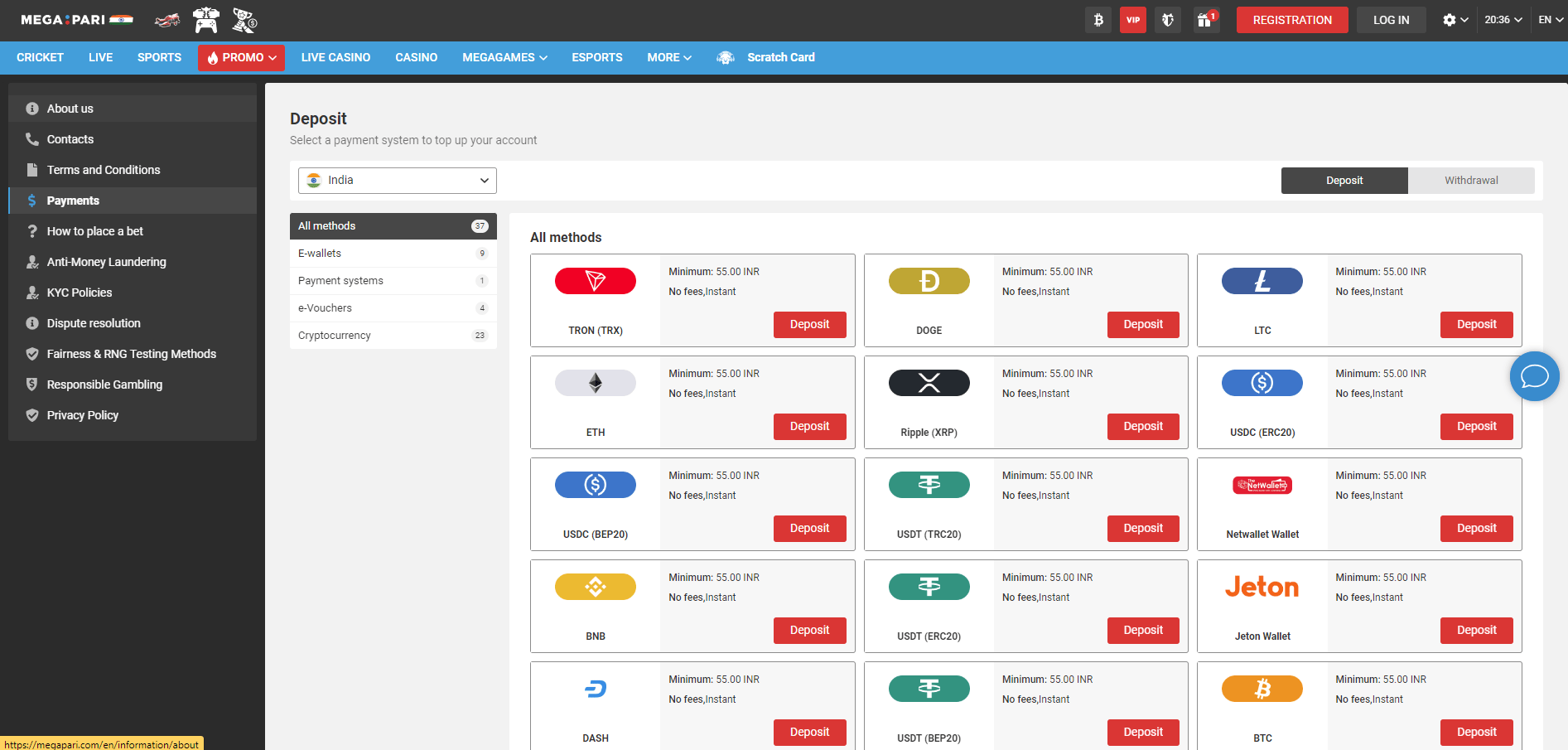The image size is (1568, 750).
Task: Go to ESPORTS section
Action: coord(597,57)
